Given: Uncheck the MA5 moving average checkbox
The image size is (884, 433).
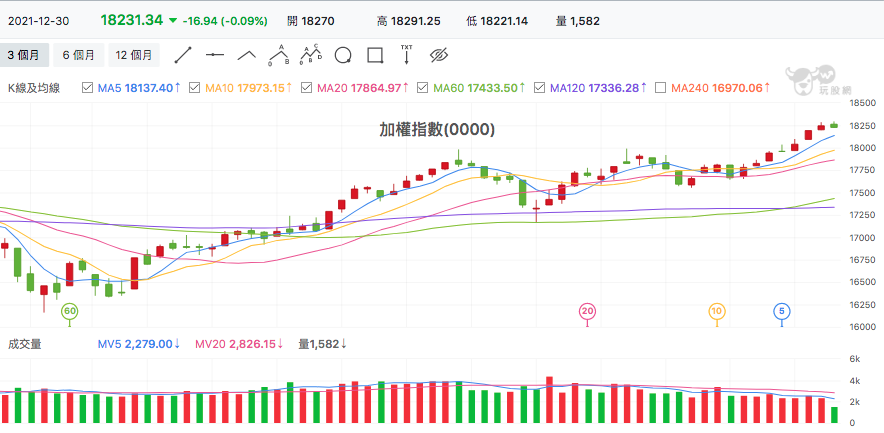Looking at the screenshot, I should (87, 88).
